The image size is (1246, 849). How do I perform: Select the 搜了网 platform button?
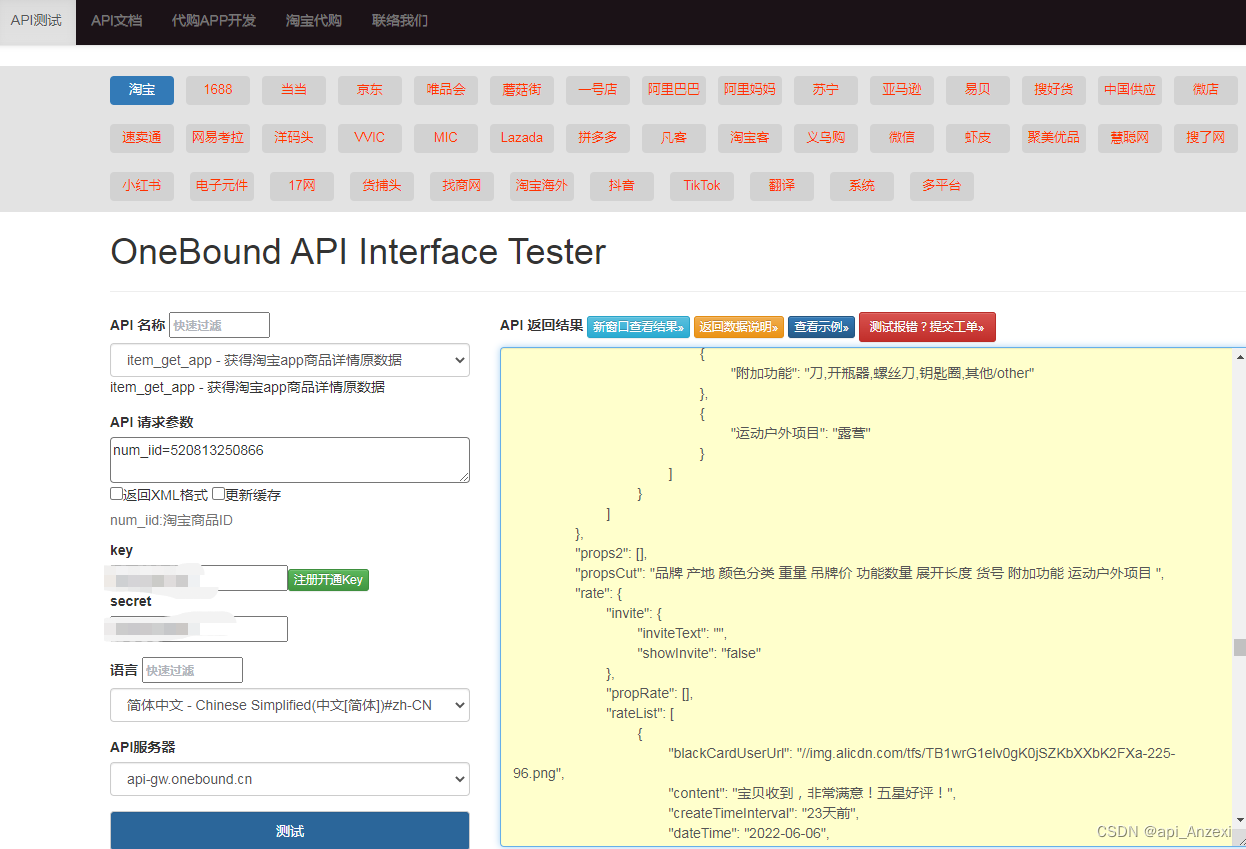coord(1206,138)
